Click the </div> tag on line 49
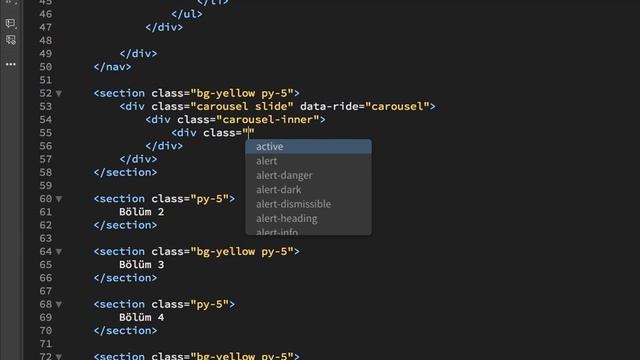Viewport: 640px width, 360px height. (138, 54)
